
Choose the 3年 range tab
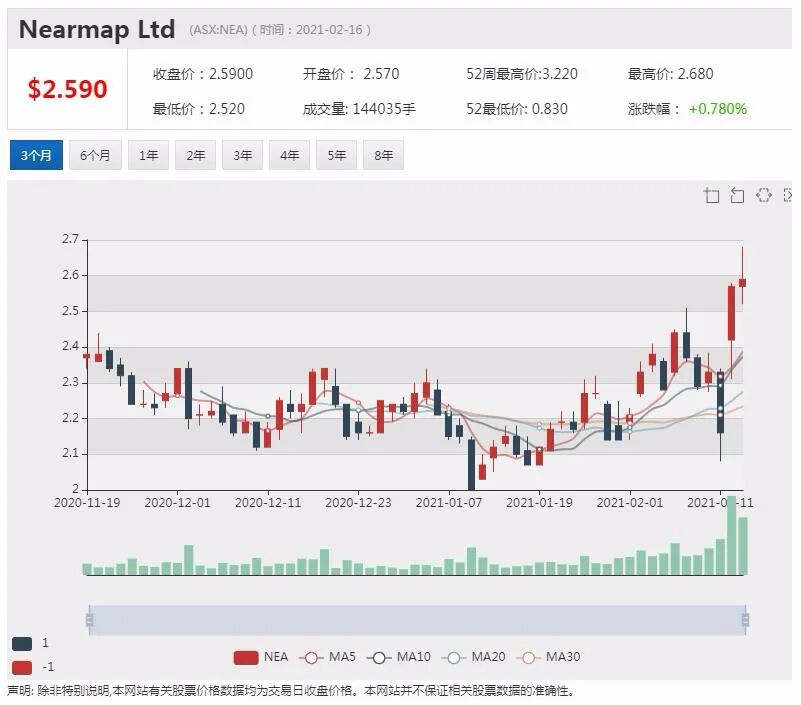242,155
